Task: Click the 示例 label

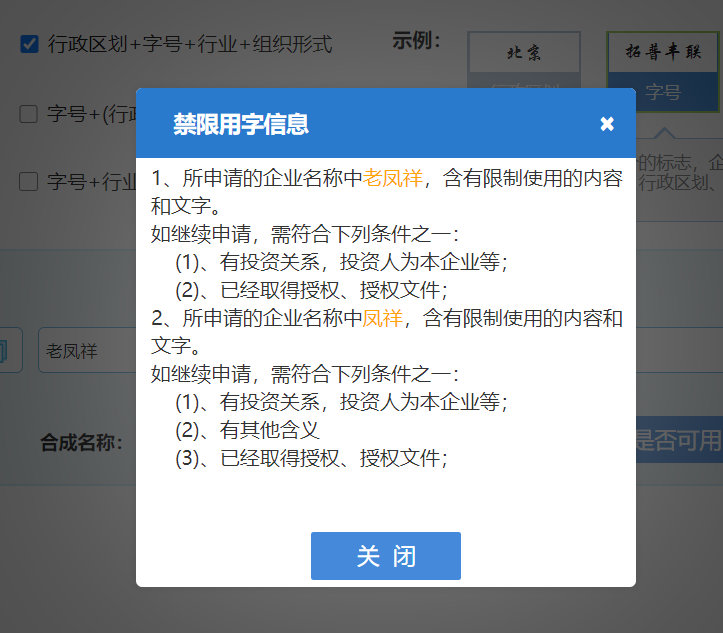Action: (x=416, y=41)
